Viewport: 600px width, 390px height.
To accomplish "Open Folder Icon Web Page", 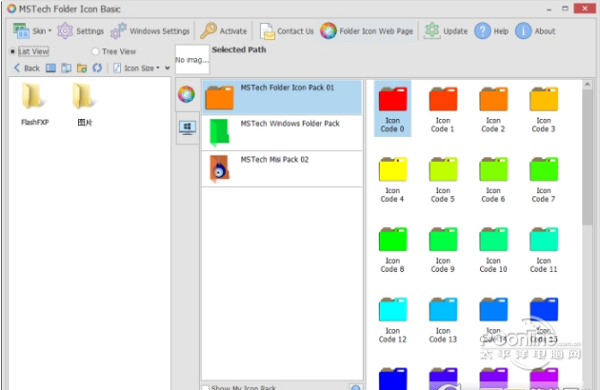I will point(367,31).
